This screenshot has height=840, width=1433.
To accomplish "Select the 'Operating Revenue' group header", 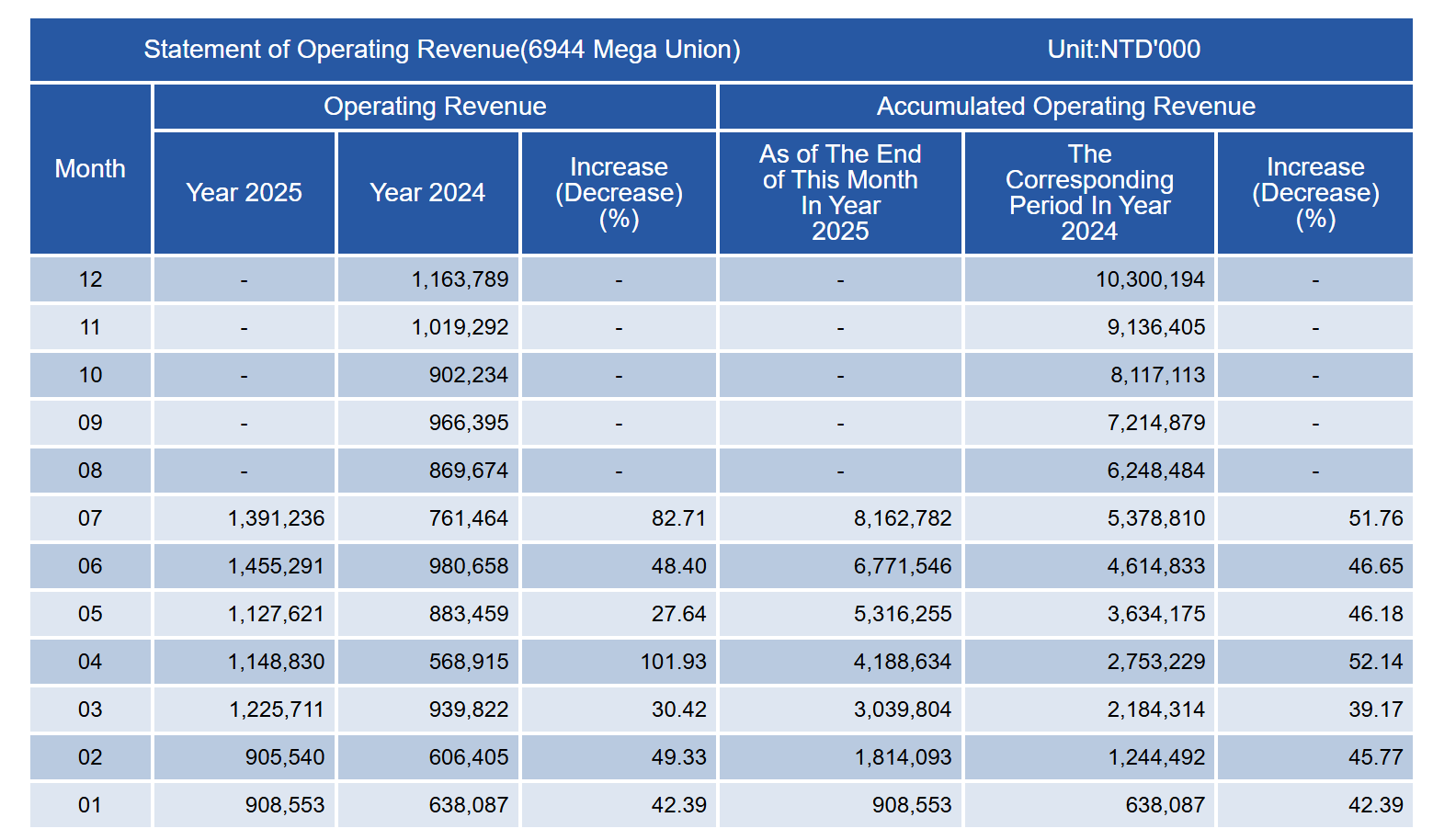I will [435, 107].
